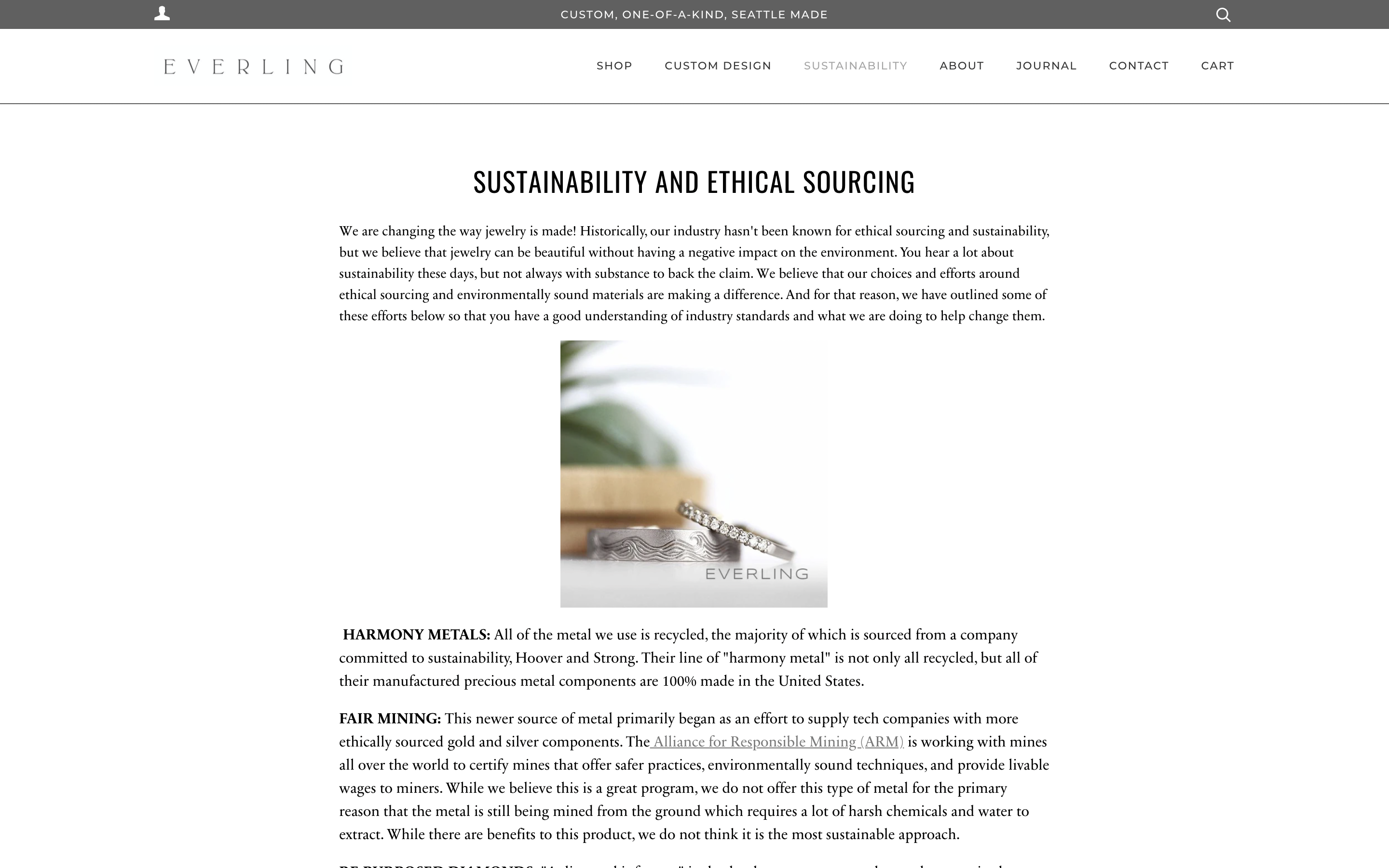This screenshot has width=1389, height=868.
Task: Click the EVERLING brand name header
Action: point(253,65)
